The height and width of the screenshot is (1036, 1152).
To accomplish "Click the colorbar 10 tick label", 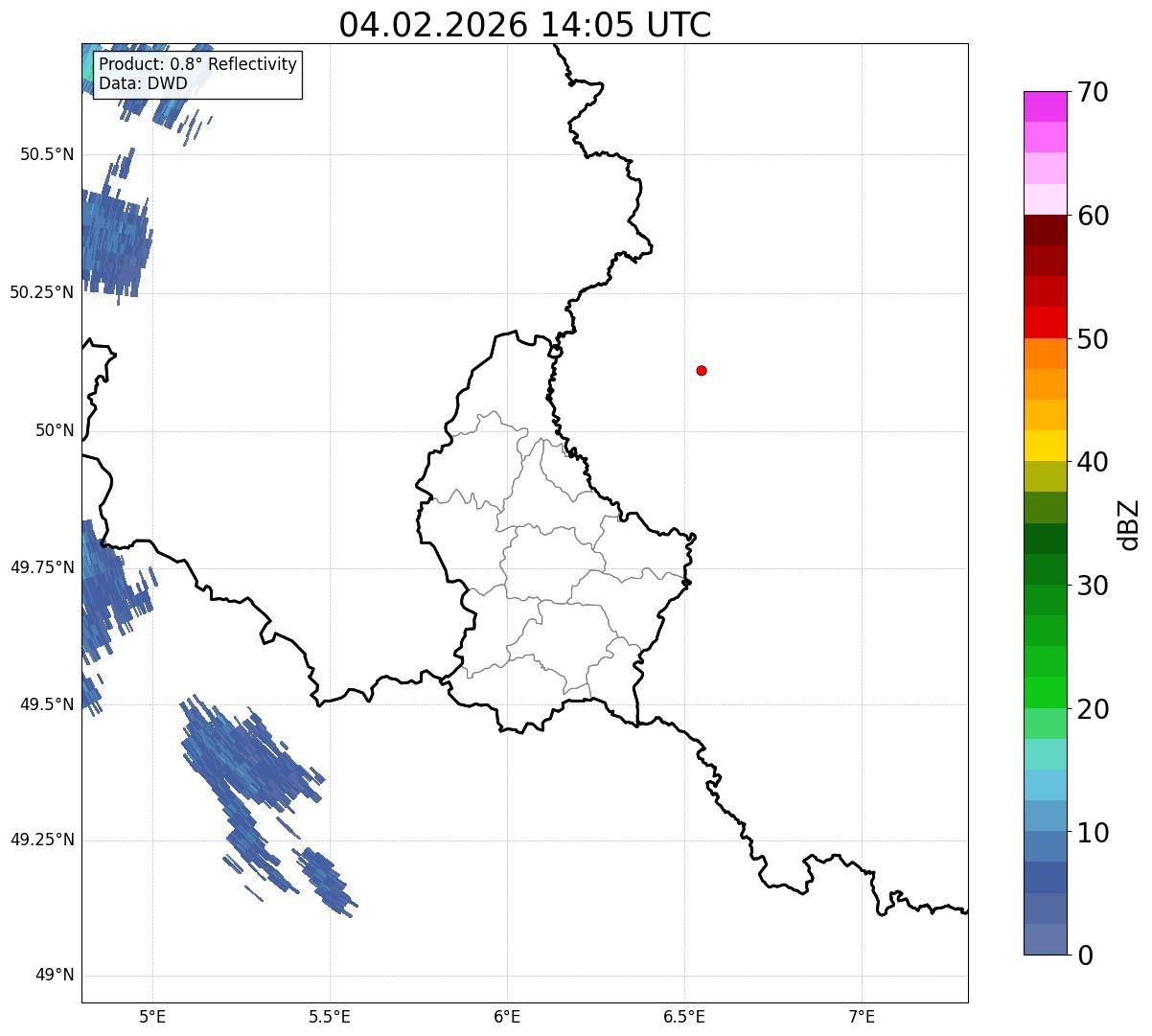I will [1093, 833].
